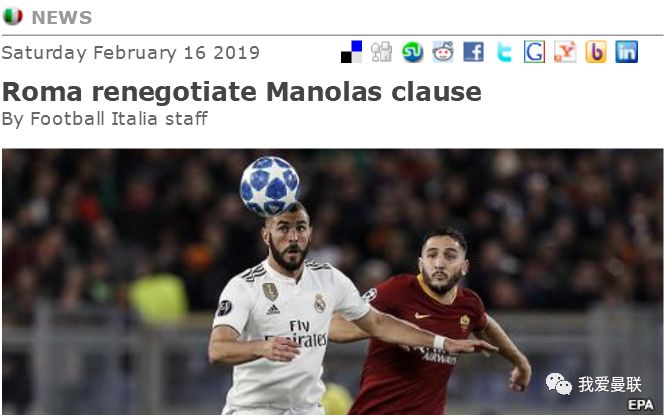Click the Champions League ball in the photo
Screen dimensions: 664x415
[x=270, y=186]
